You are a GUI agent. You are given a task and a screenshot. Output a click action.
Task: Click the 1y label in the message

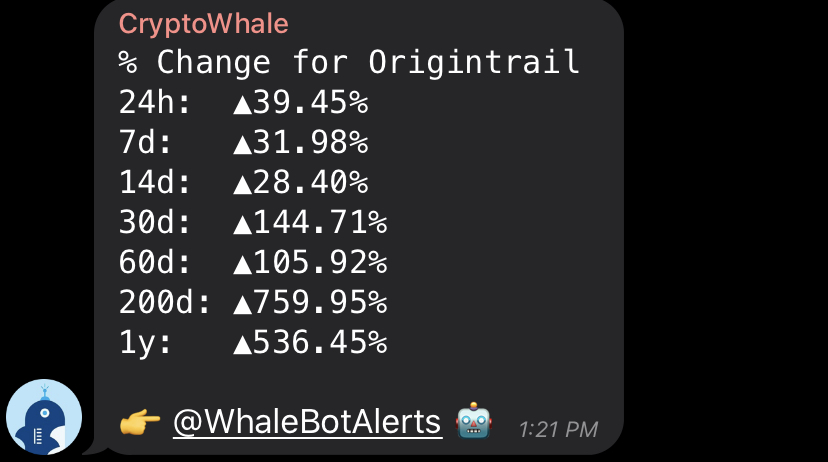[145, 343]
